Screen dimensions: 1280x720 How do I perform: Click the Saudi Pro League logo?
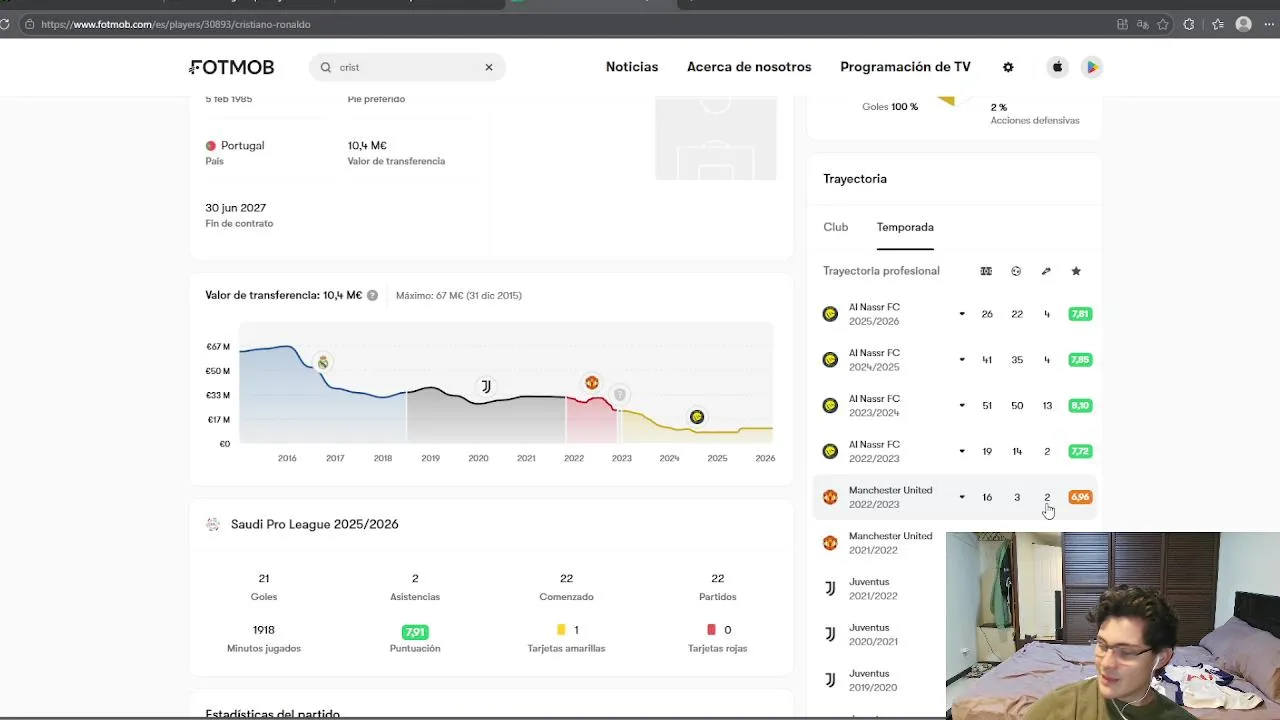click(x=212, y=524)
